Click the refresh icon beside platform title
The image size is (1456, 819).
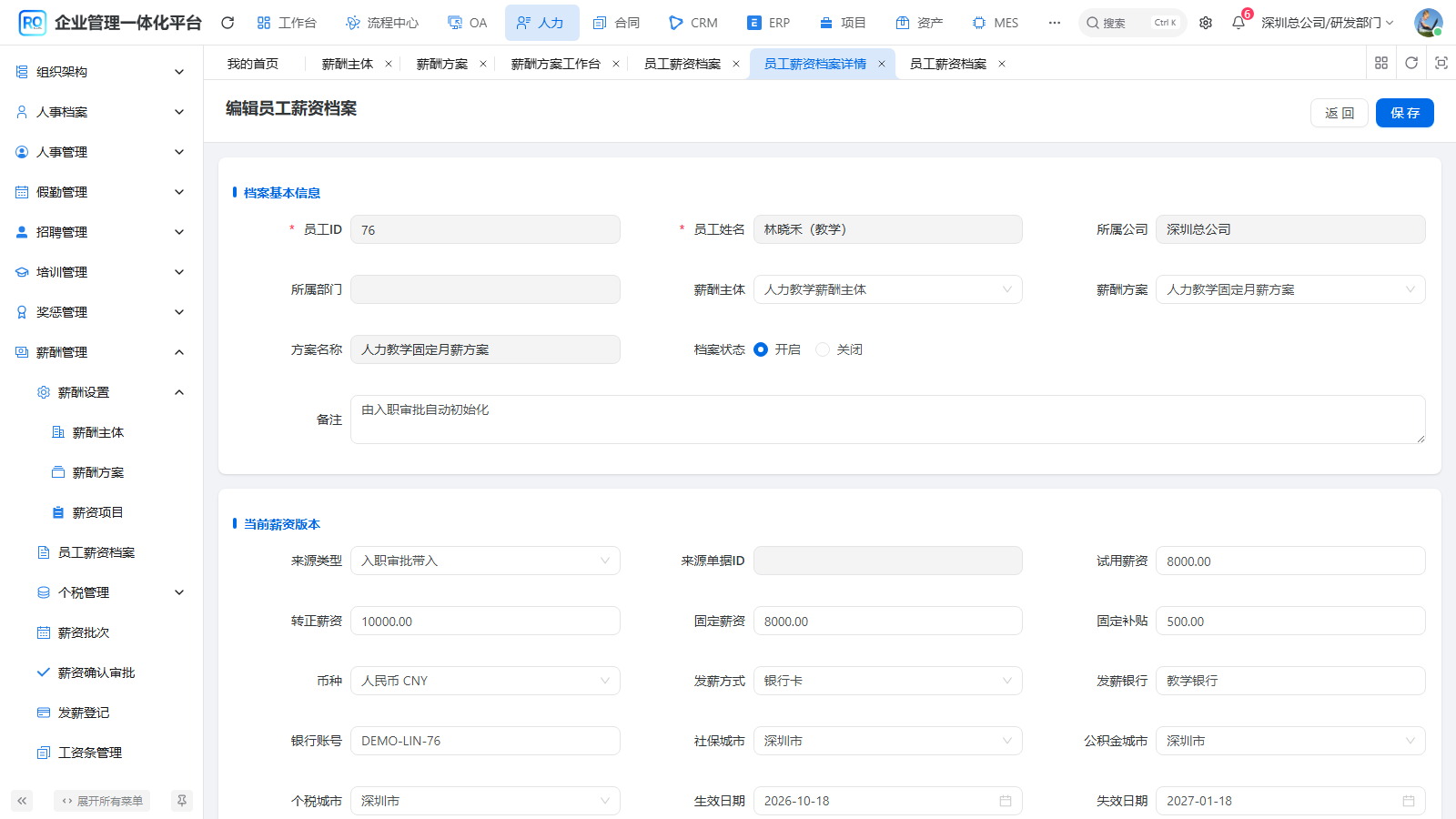[227, 23]
